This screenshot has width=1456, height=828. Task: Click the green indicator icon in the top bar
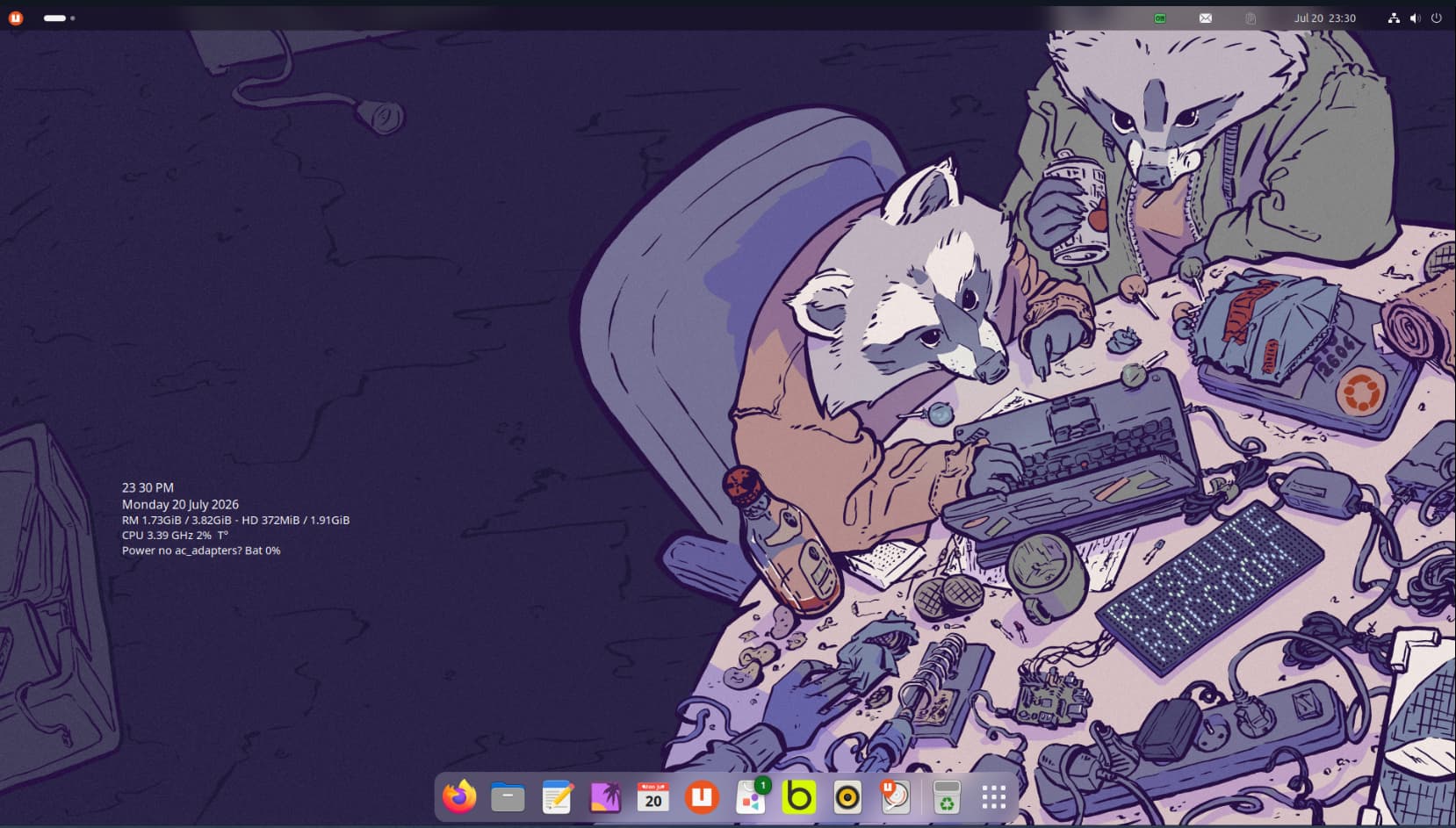point(1160,18)
